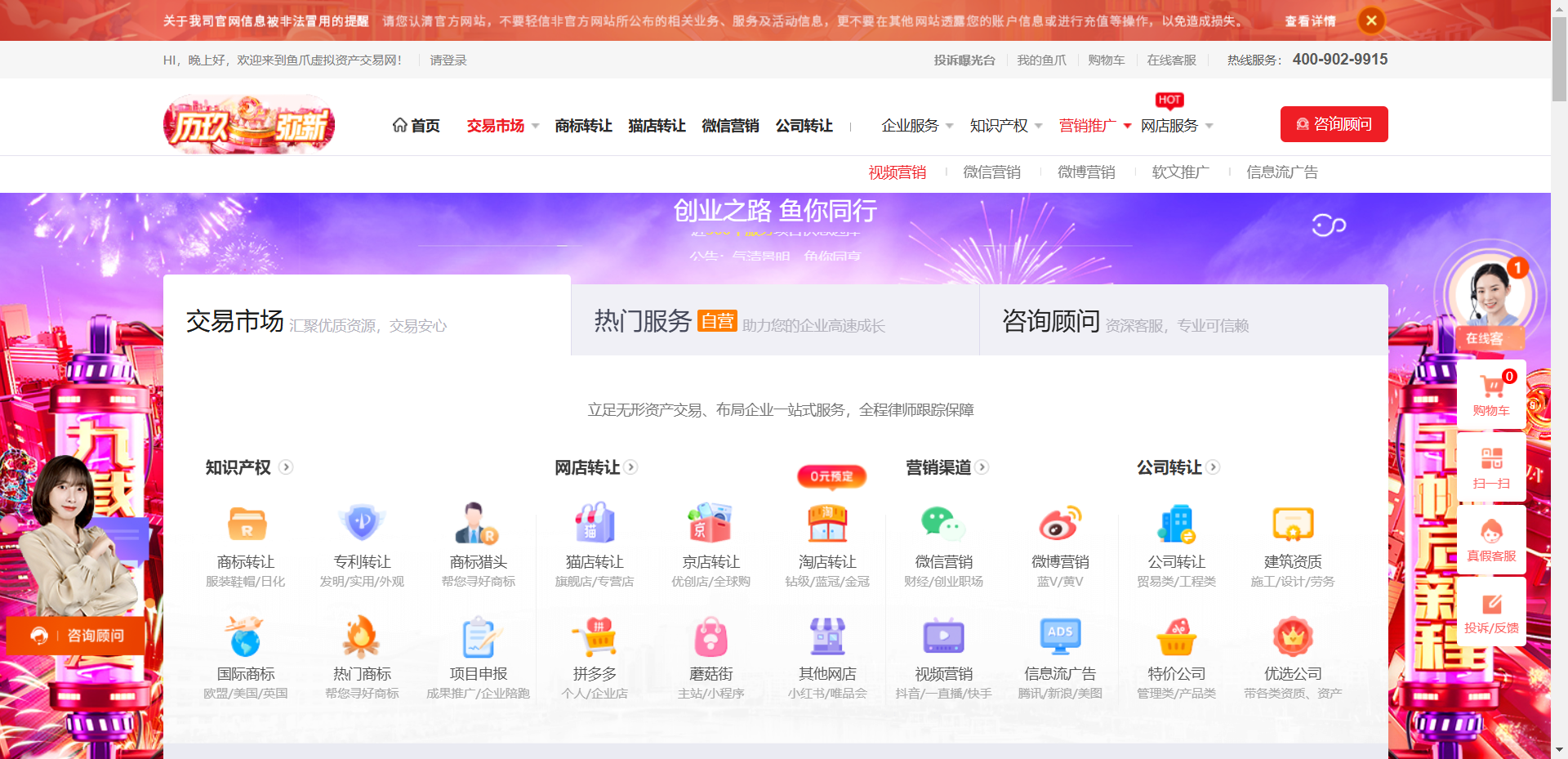Open 微信营销 in the main navigation

click(x=730, y=126)
